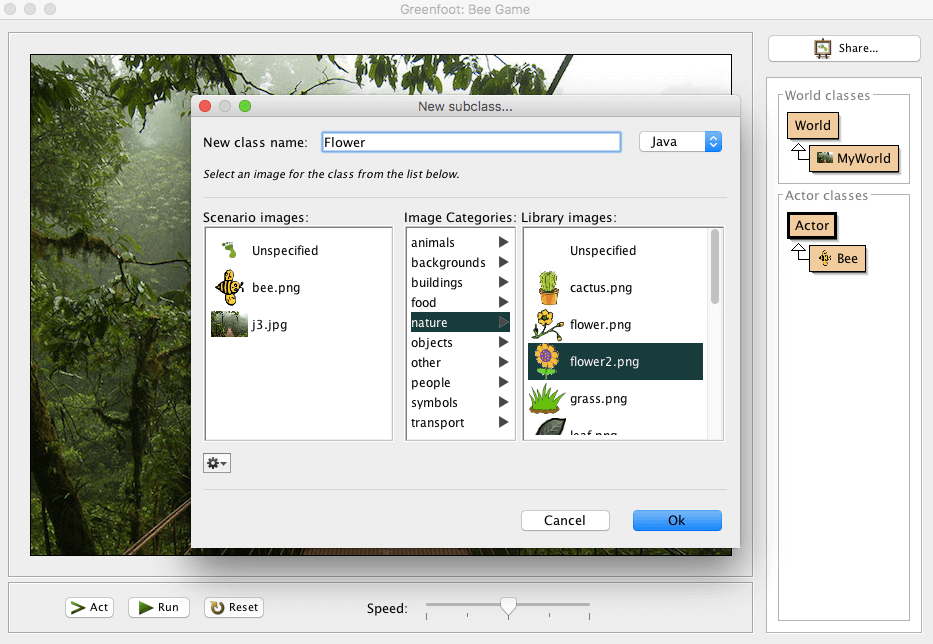This screenshot has width=933, height=644.
Task: Adjust the Speed slider handle
Action: 506,607
